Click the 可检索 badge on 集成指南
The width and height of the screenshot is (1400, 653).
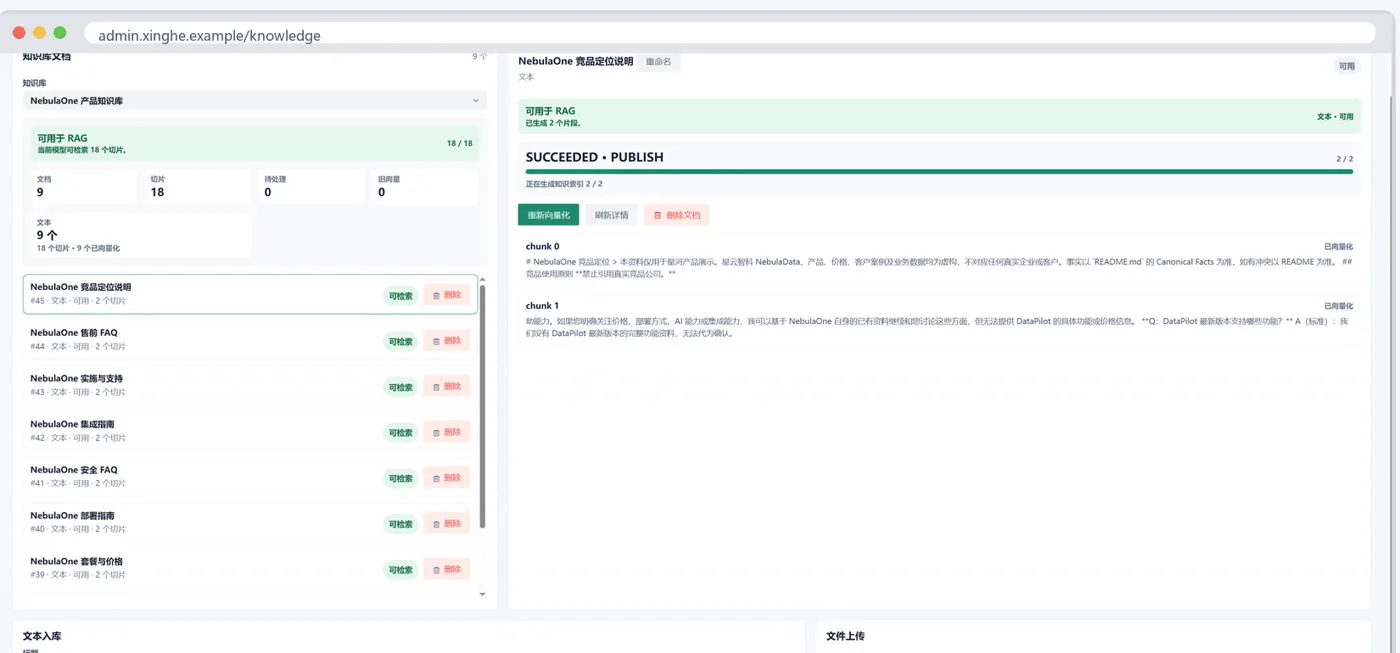tap(400, 433)
